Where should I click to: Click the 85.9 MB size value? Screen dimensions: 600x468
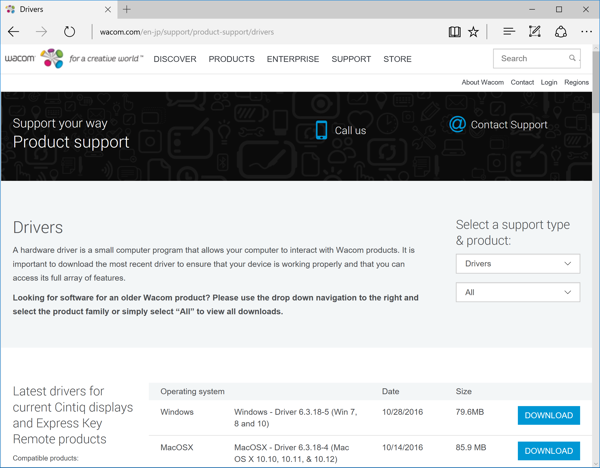point(471,447)
